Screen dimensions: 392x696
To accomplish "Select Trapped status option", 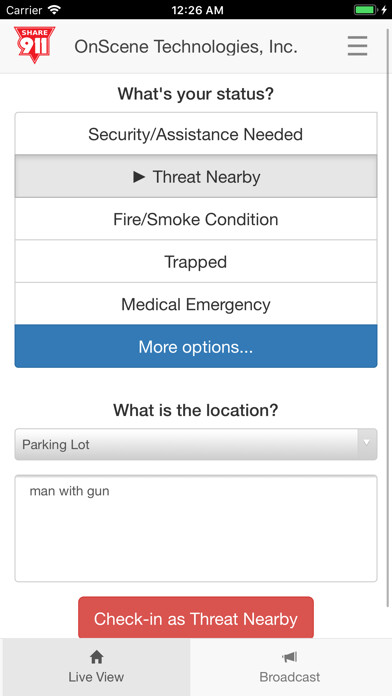I will (x=196, y=262).
